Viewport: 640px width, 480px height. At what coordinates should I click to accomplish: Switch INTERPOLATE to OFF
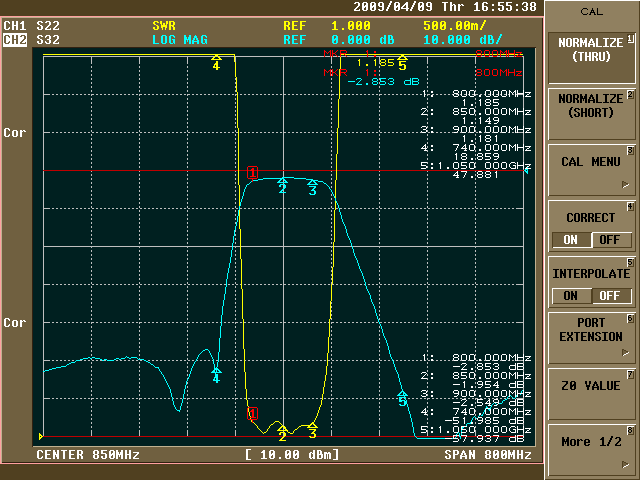(612, 296)
